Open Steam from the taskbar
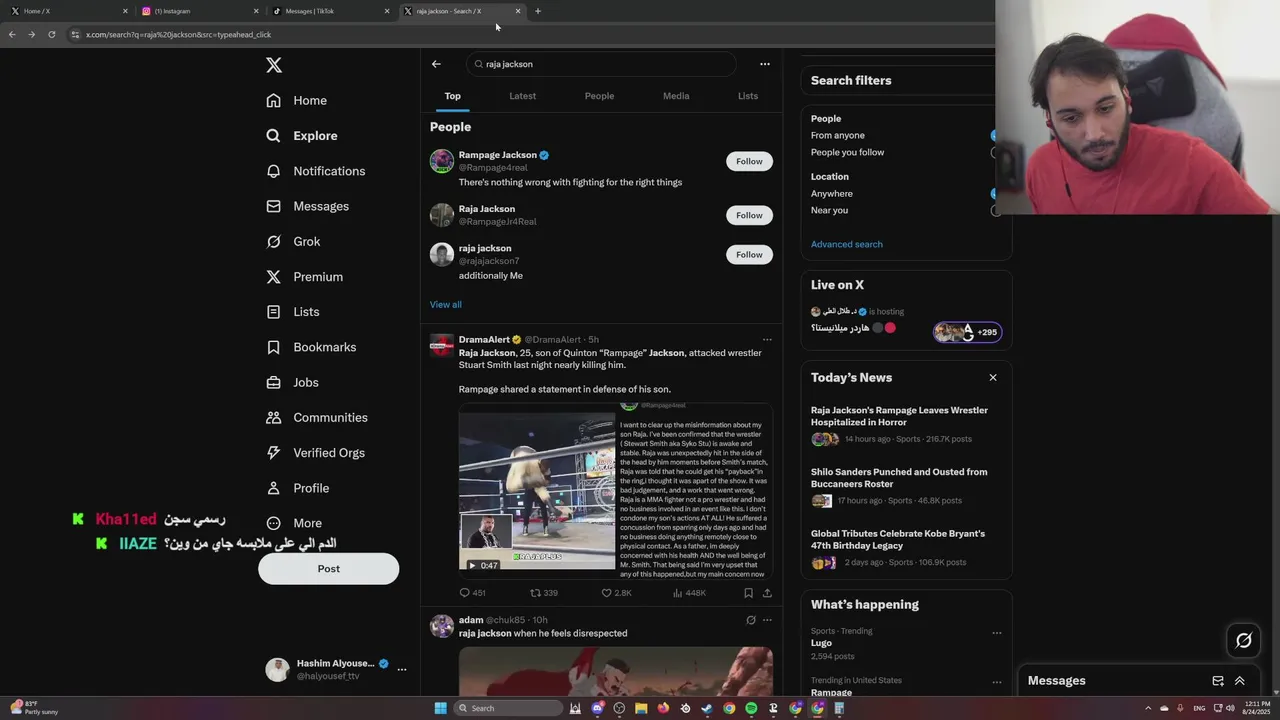This screenshot has height=720, width=1280. pos(707,708)
